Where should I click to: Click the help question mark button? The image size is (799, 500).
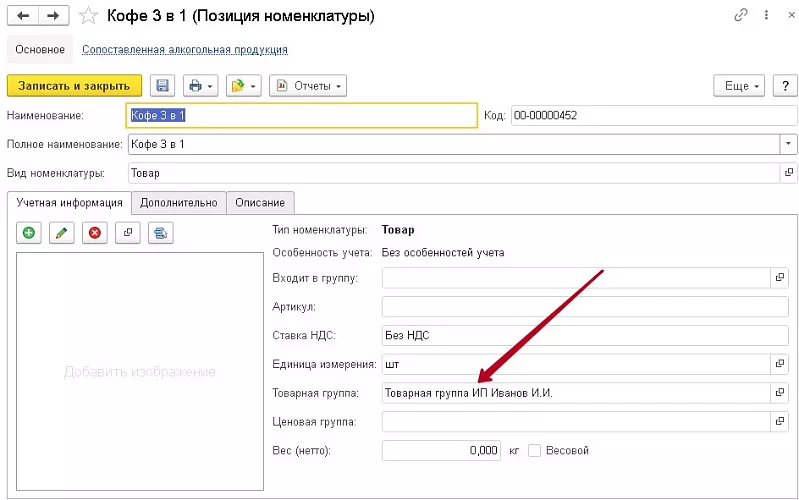click(784, 86)
